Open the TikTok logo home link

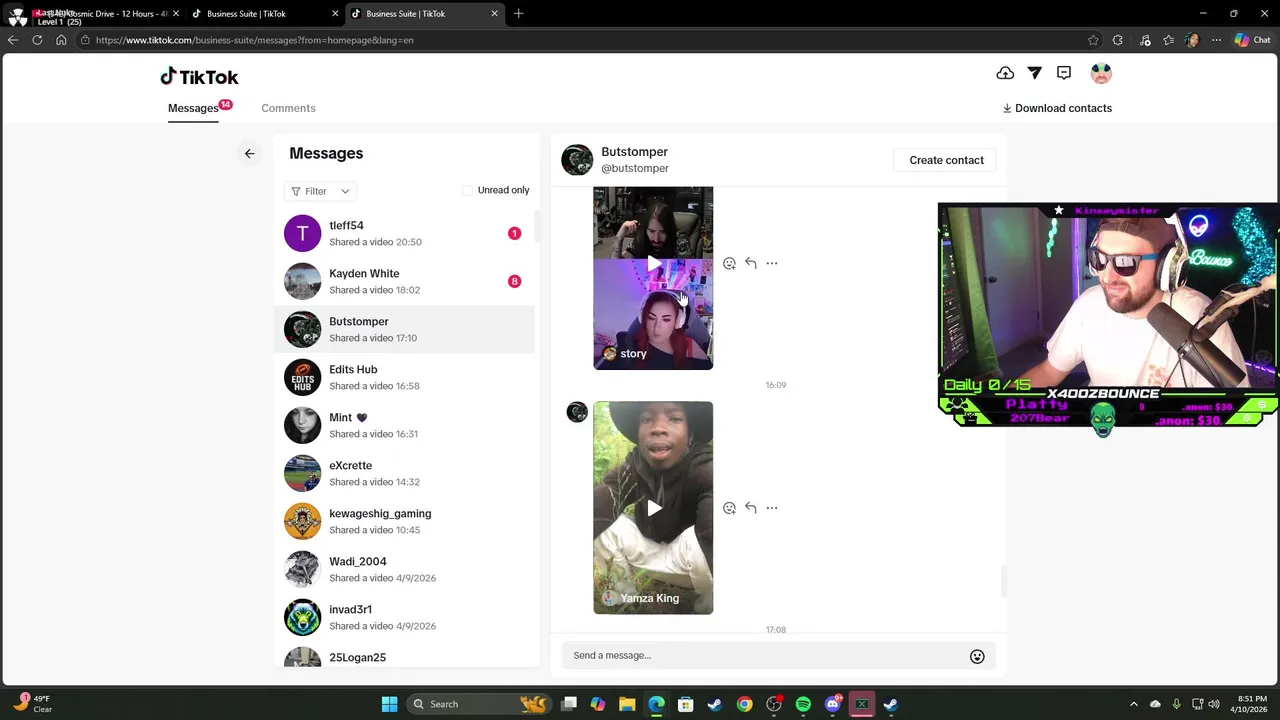(x=199, y=77)
